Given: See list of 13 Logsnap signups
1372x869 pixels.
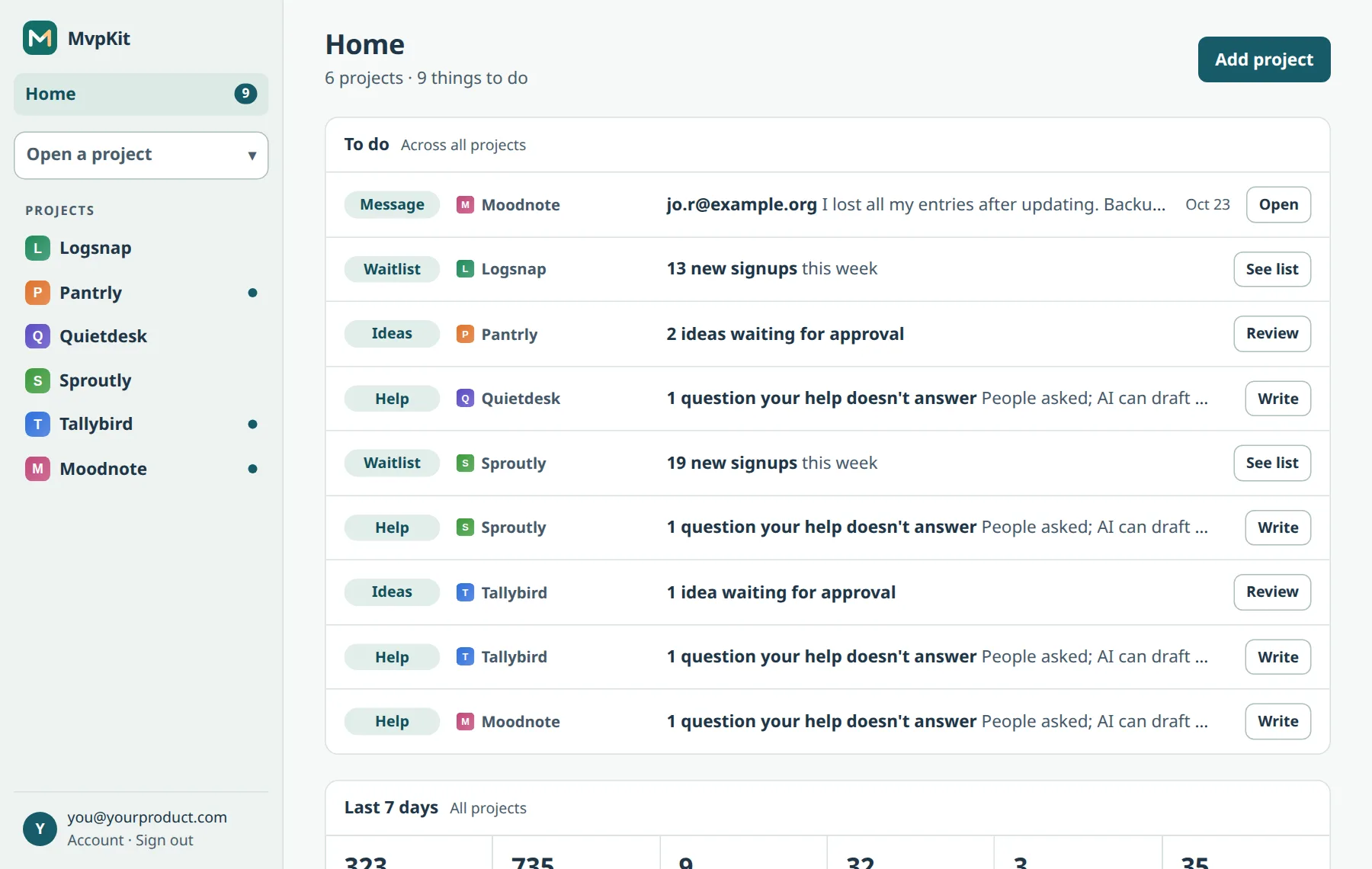Looking at the screenshot, I should coord(1272,269).
